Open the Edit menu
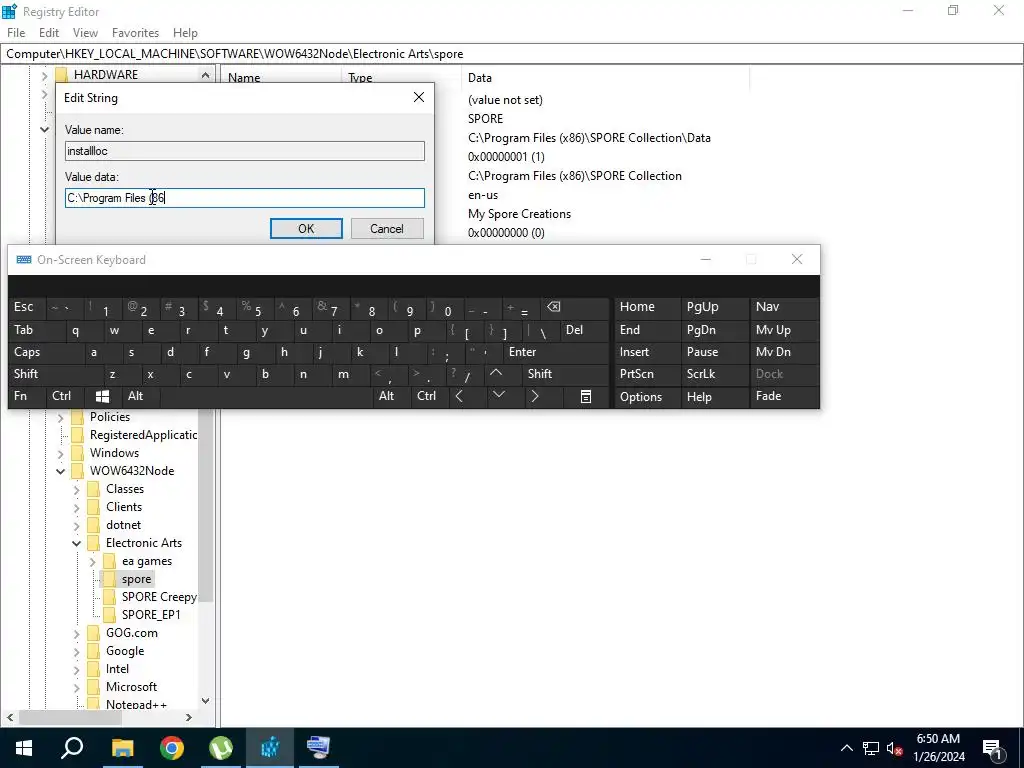 (x=49, y=33)
